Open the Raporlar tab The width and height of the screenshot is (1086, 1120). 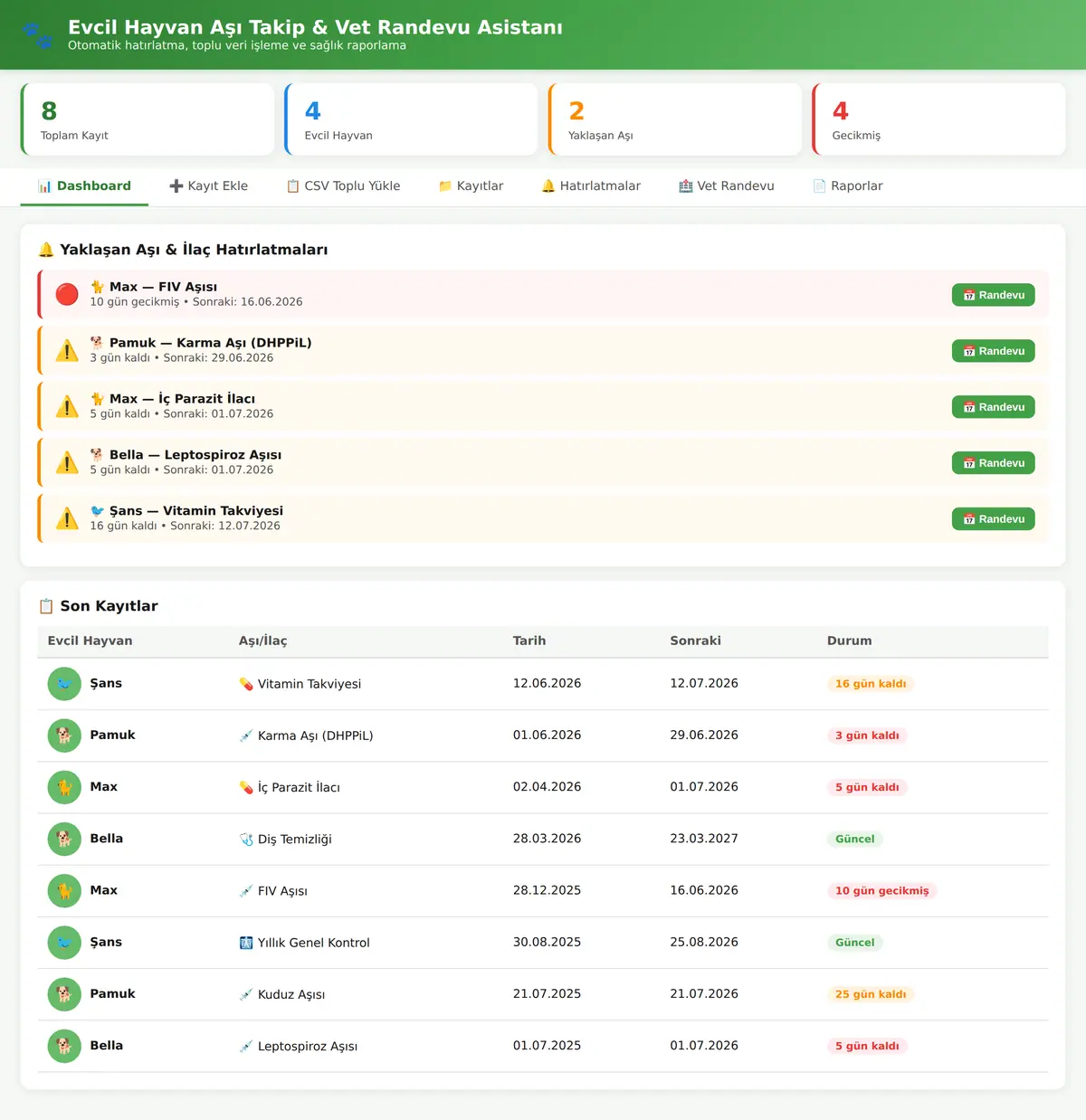coord(848,186)
